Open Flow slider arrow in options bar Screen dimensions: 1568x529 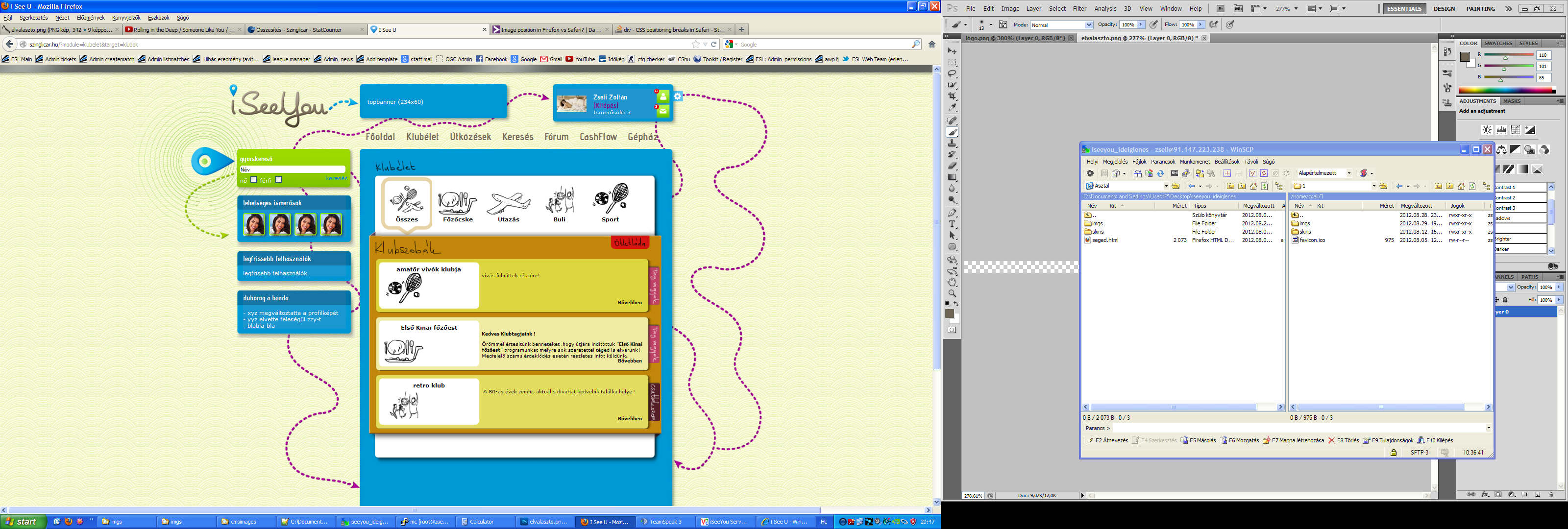point(1200,25)
